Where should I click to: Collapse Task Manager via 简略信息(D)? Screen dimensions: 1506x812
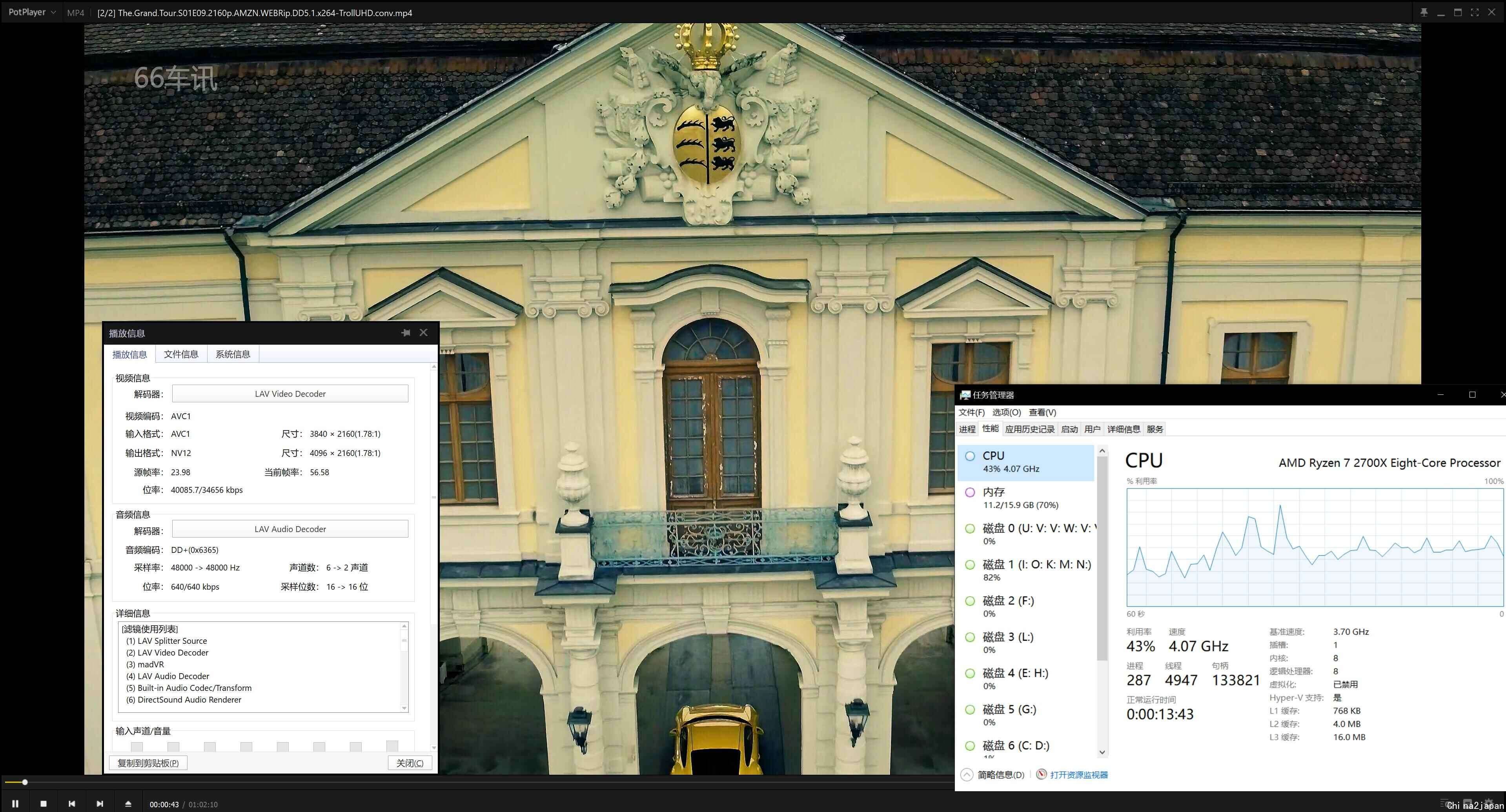(x=993, y=775)
